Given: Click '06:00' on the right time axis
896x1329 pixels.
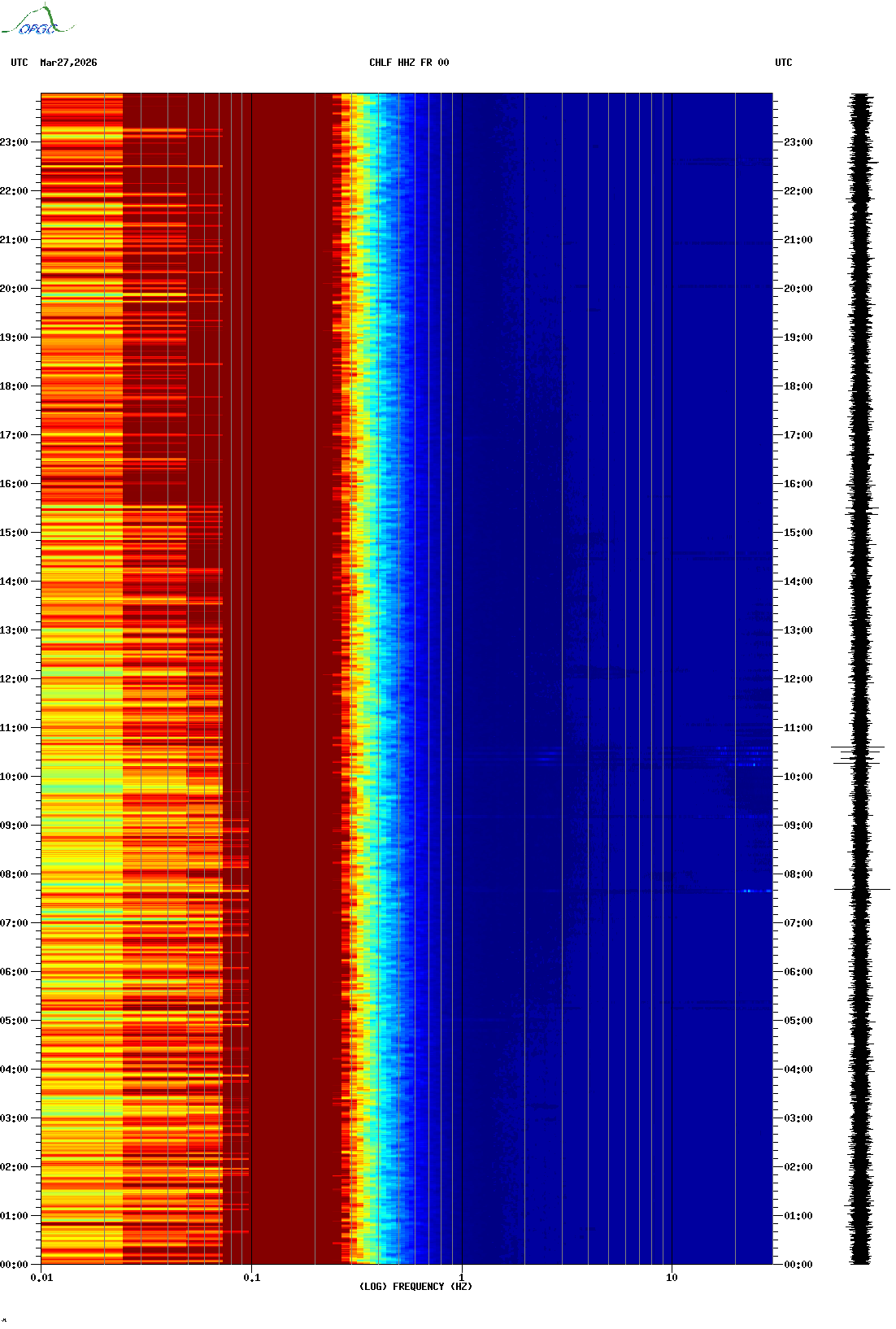Looking at the screenshot, I should pos(798,972).
